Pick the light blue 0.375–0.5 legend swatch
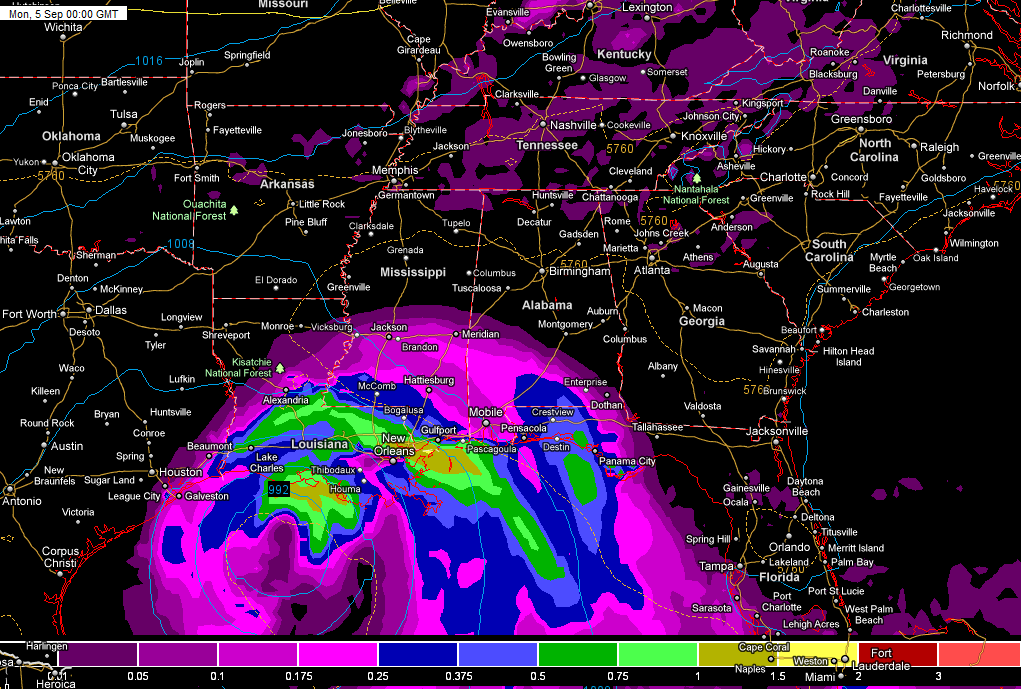The image size is (1021, 689). pyautogui.click(x=498, y=654)
